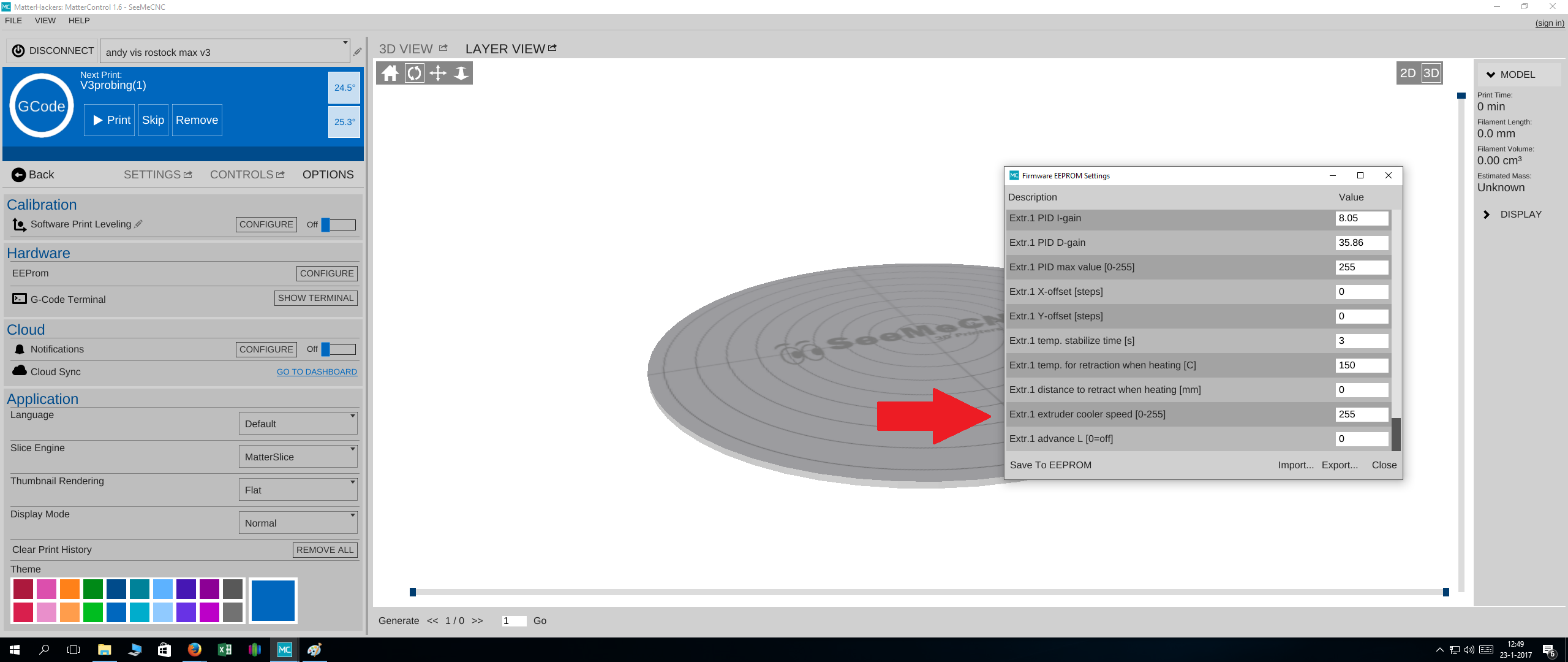Click the Back arrow icon
Viewport: 1568px width, 662px height.
[x=19, y=175]
